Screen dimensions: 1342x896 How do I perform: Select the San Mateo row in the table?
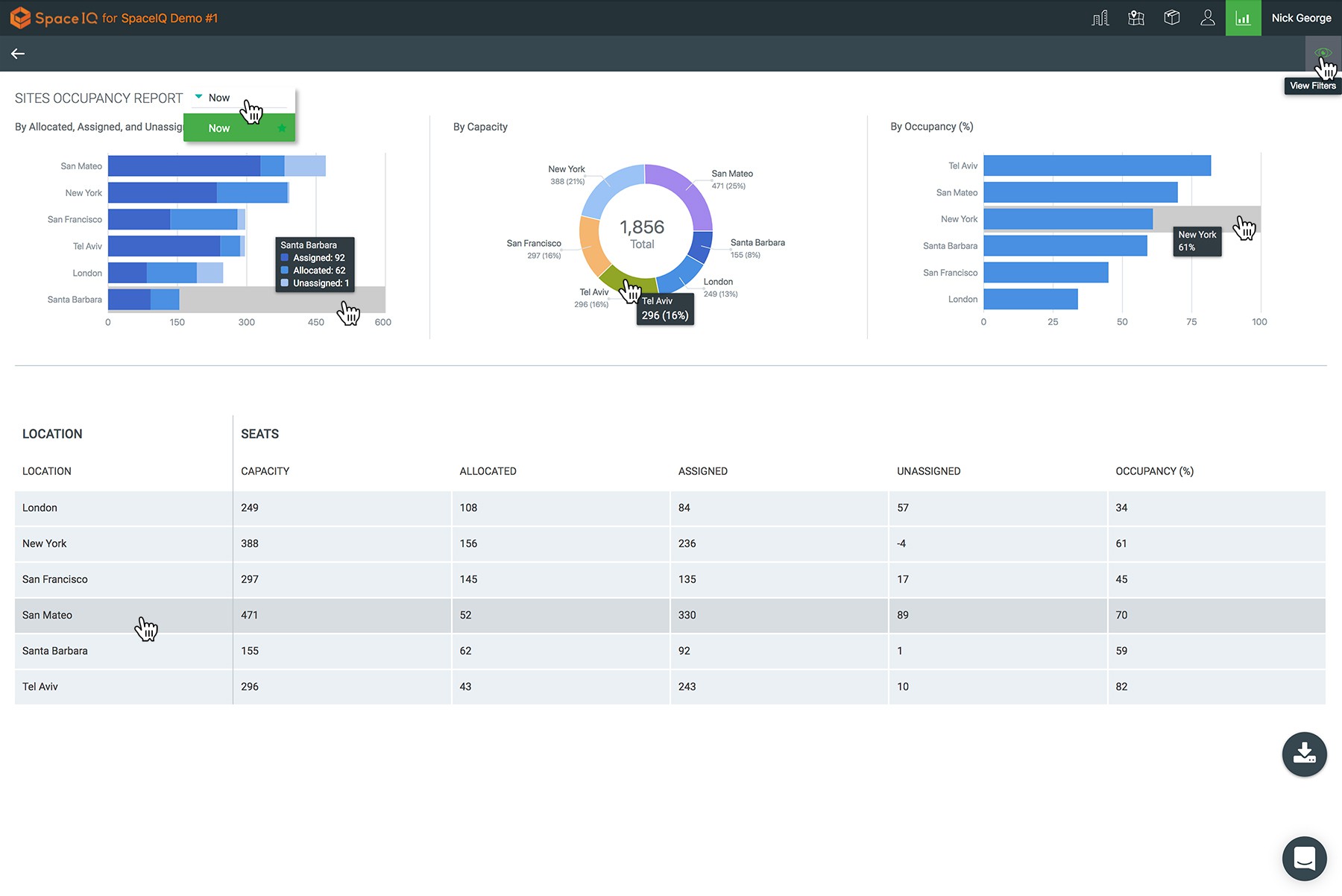coord(123,615)
